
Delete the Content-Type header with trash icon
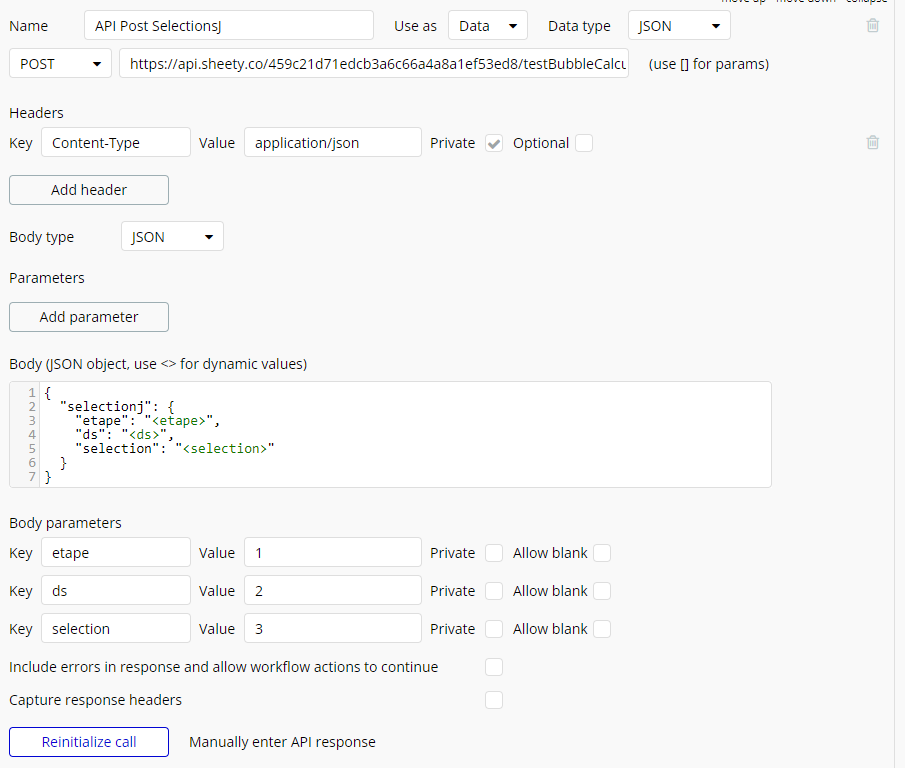coord(873,143)
